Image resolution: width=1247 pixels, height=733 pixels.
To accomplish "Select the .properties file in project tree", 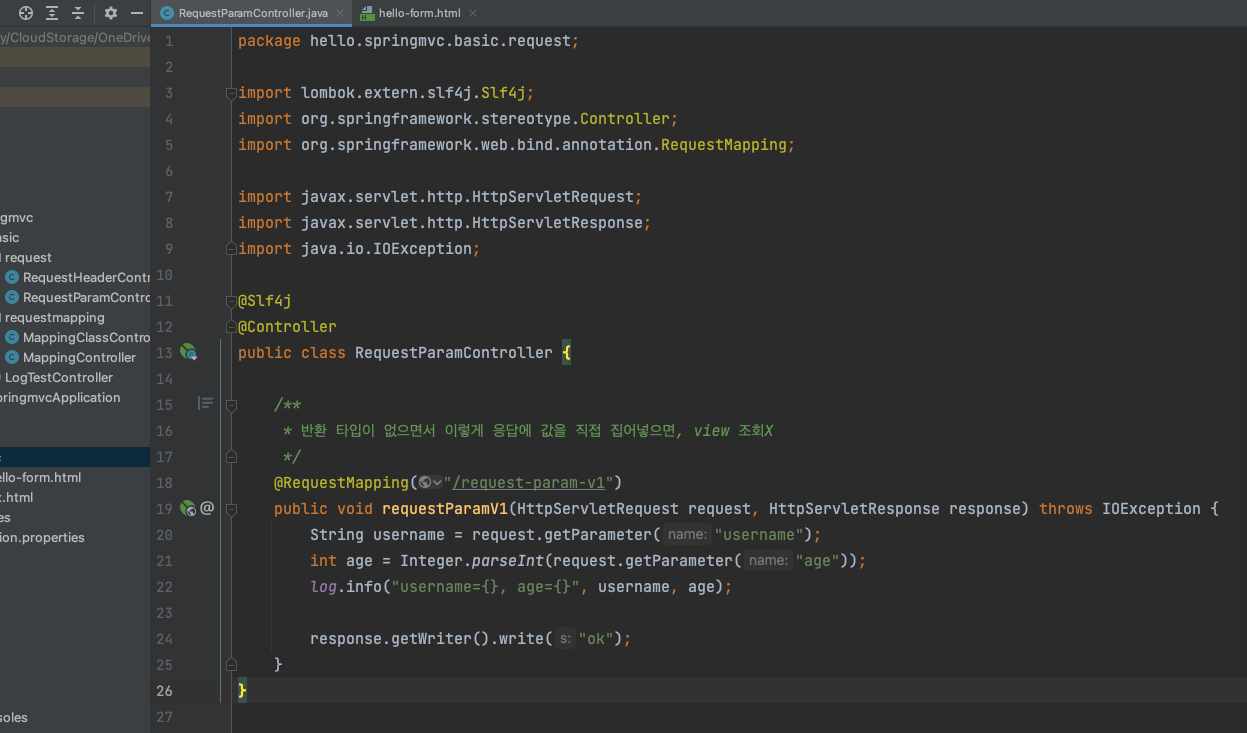I will [42, 537].
